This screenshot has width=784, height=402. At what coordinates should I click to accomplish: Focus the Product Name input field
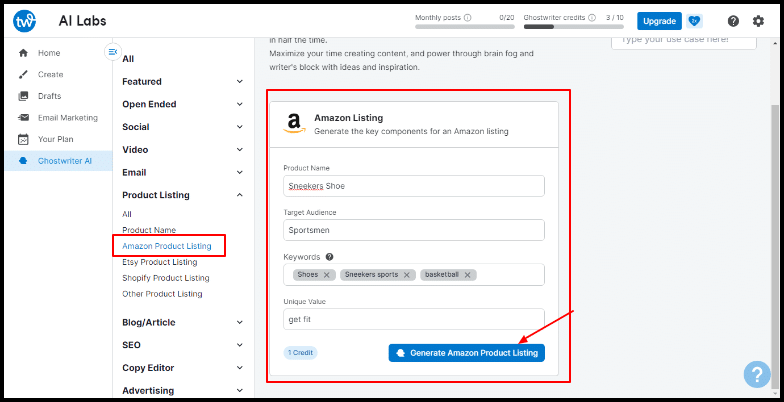(x=414, y=186)
